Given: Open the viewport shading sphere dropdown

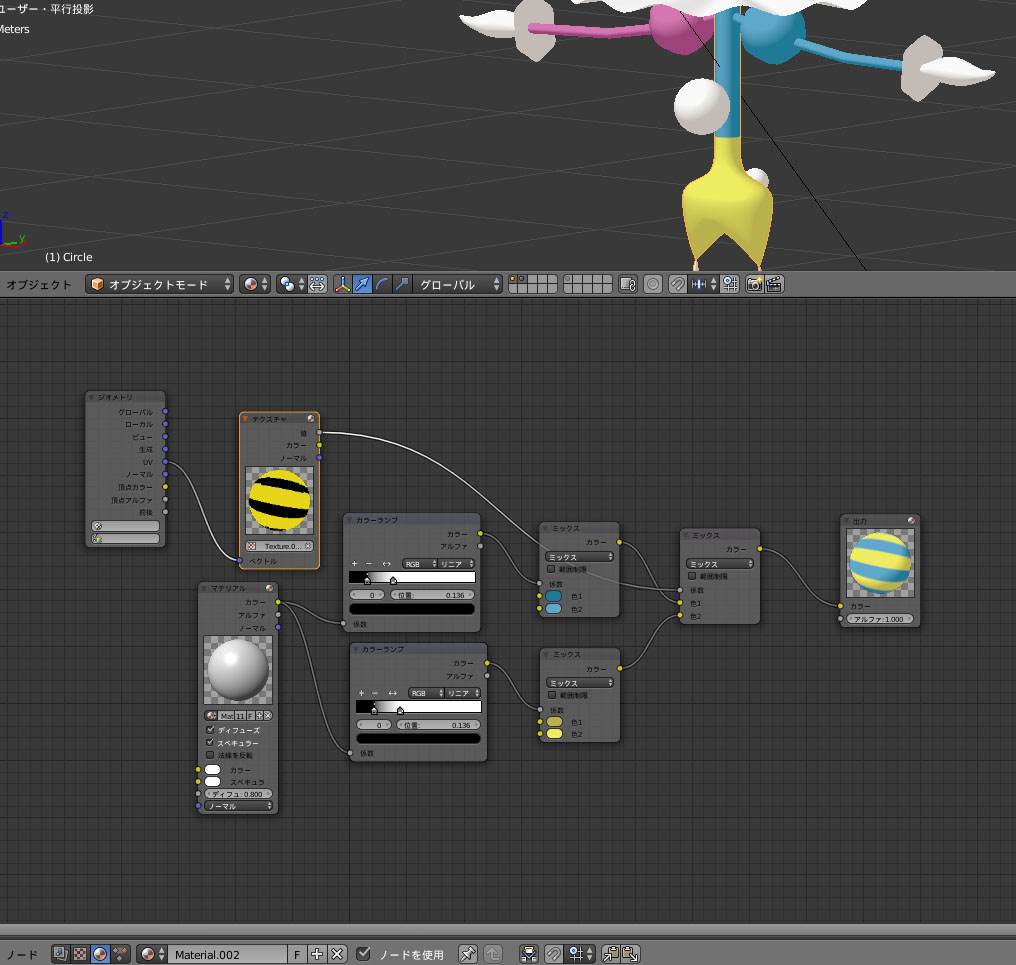Looking at the screenshot, I should [255, 284].
